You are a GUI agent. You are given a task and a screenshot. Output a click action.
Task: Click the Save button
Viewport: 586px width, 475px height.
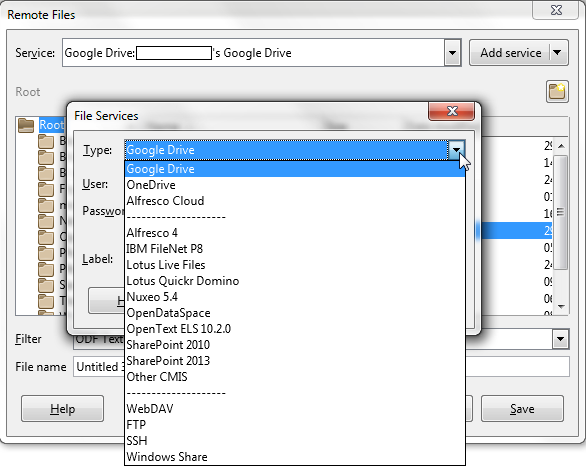[522, 409]
